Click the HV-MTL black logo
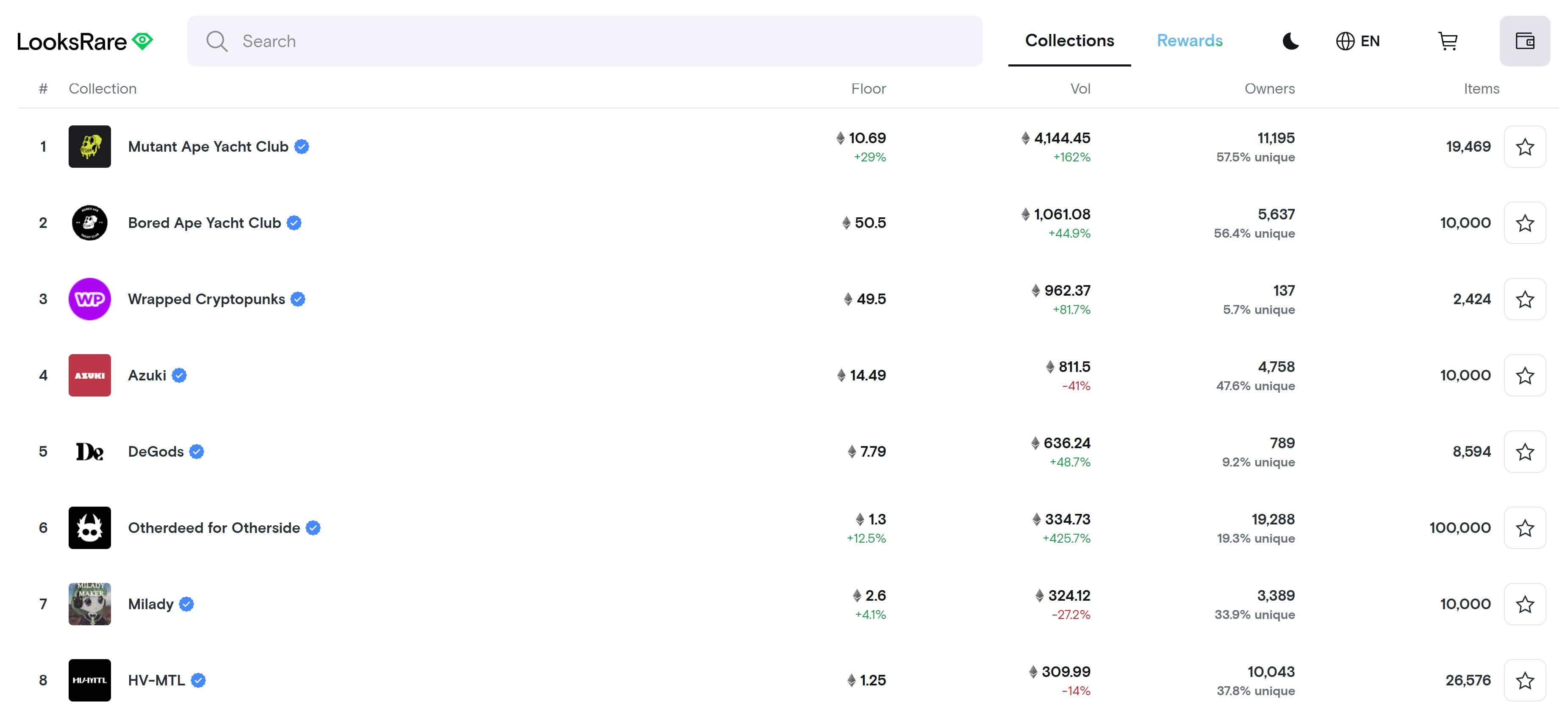Viewport: 1568px width, 721px height. pyautogui.click(x=89, y=680)
